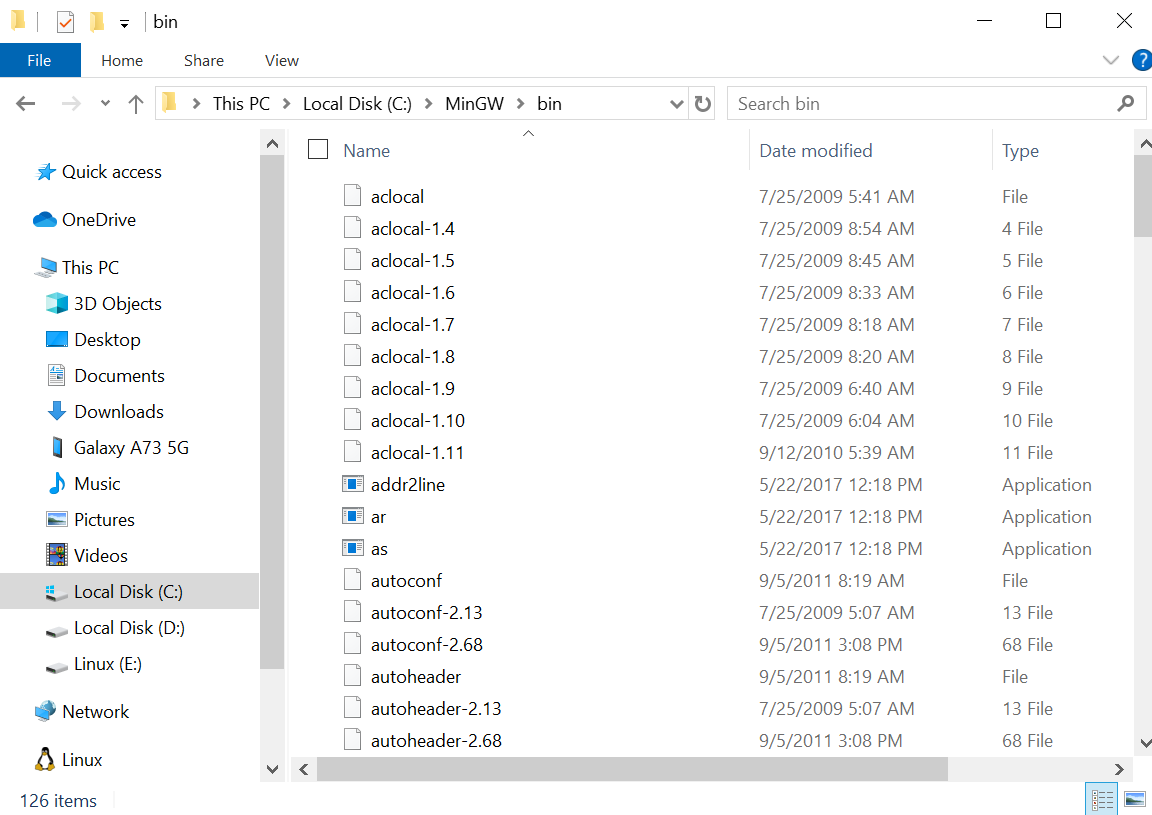Open the Recent locations dropdown
Viewport: 1152px width, 815px height.
coord(105,104)
